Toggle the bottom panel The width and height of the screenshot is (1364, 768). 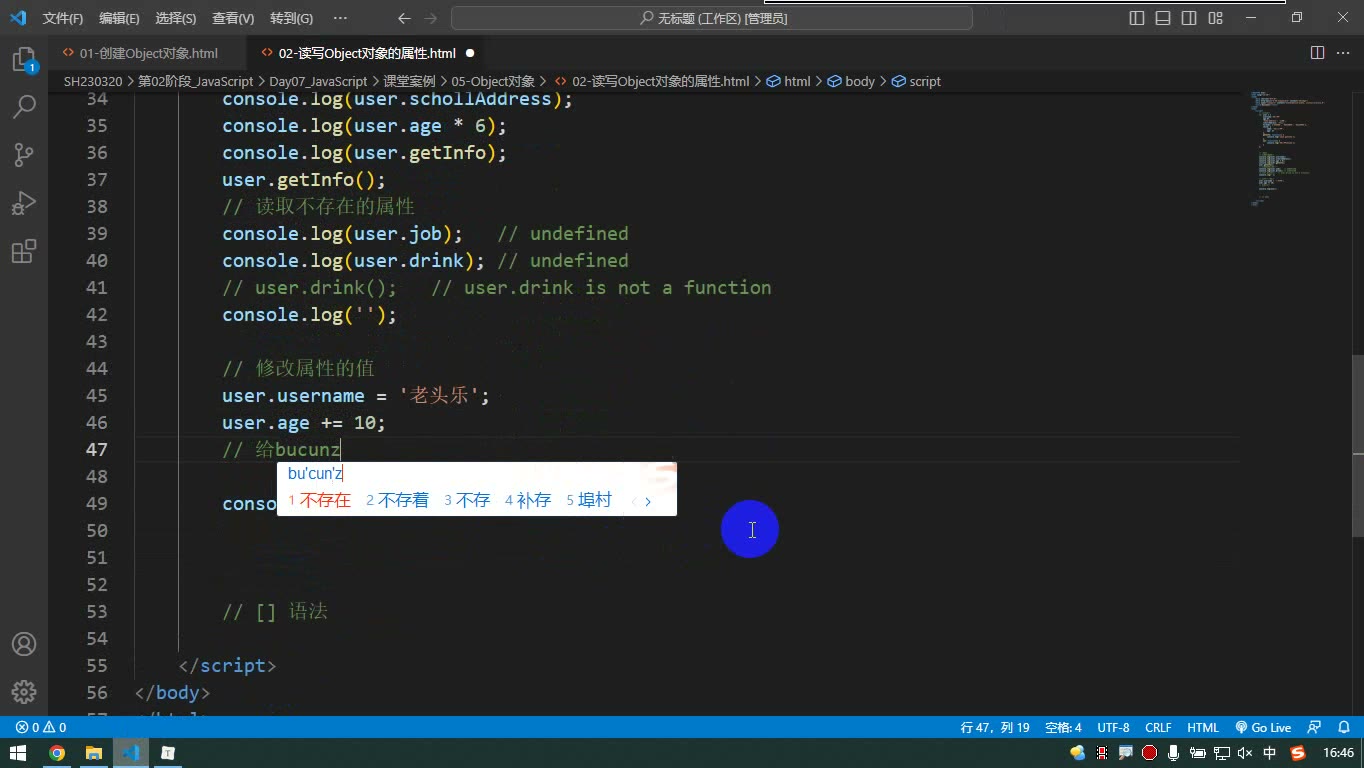point(1163,18)
